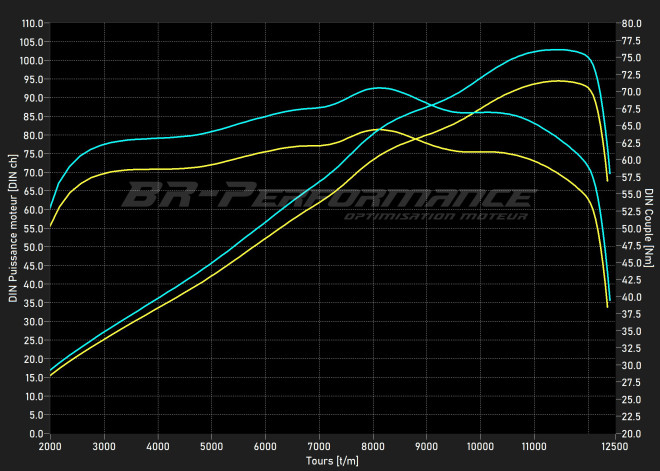The height and width of the screenshot is (471, 660).
Task: Click the yellow torque curve's peak near 8000 rpm
Action: click(374, 129)
